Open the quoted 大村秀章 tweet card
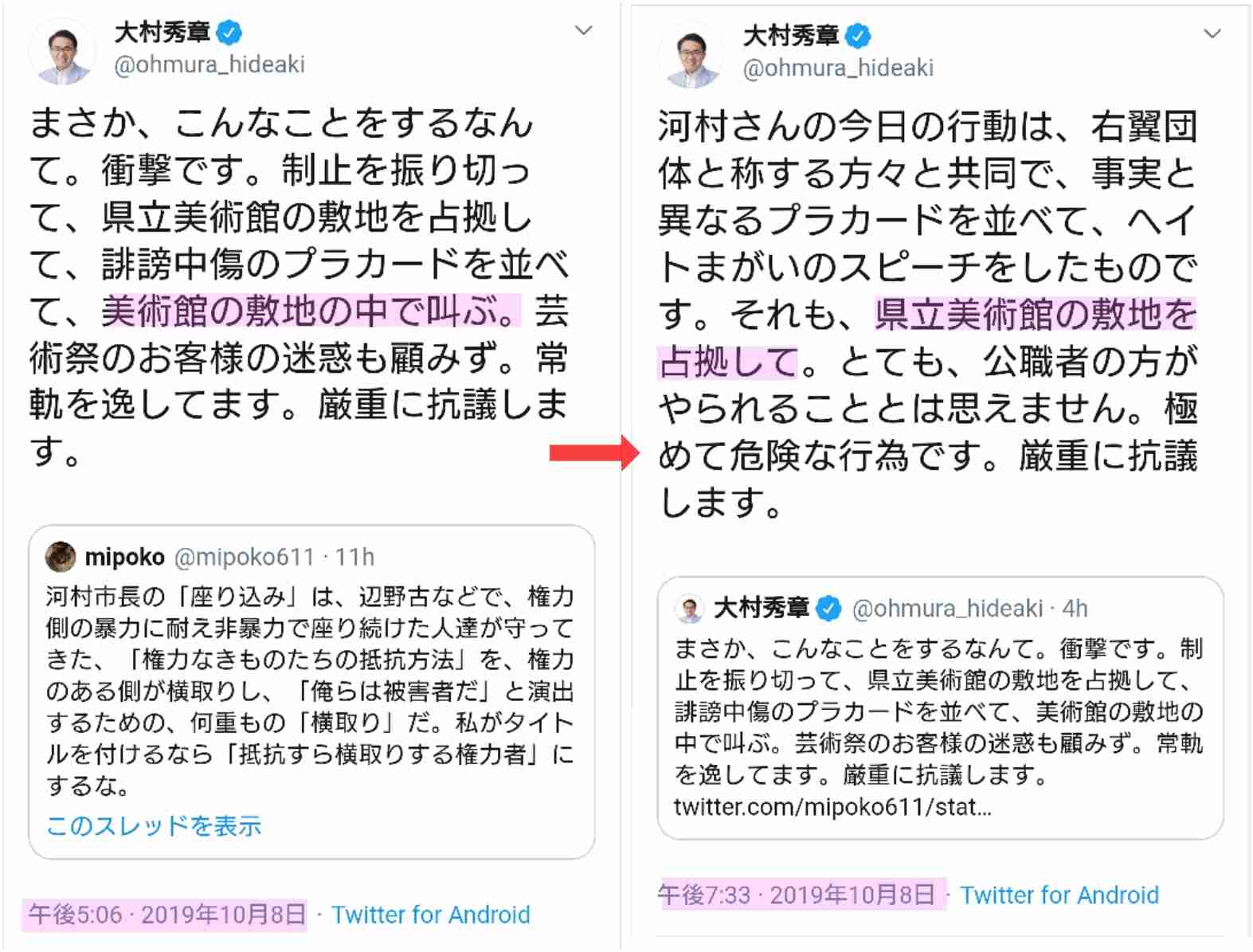1253x952 pixels. [x=941, y=708]
